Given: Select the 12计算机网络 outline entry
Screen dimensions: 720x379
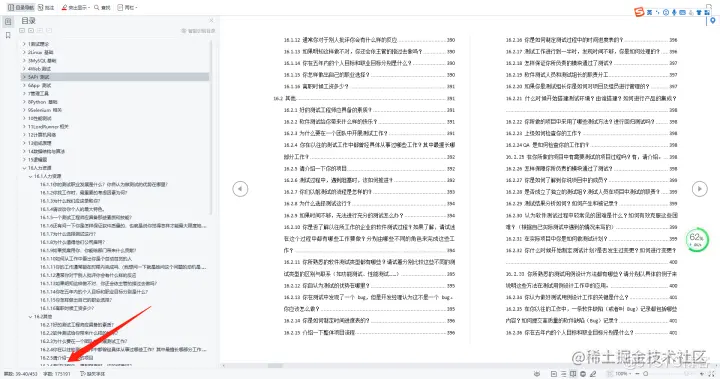Looking at the screenshot, I should point(42,135).
